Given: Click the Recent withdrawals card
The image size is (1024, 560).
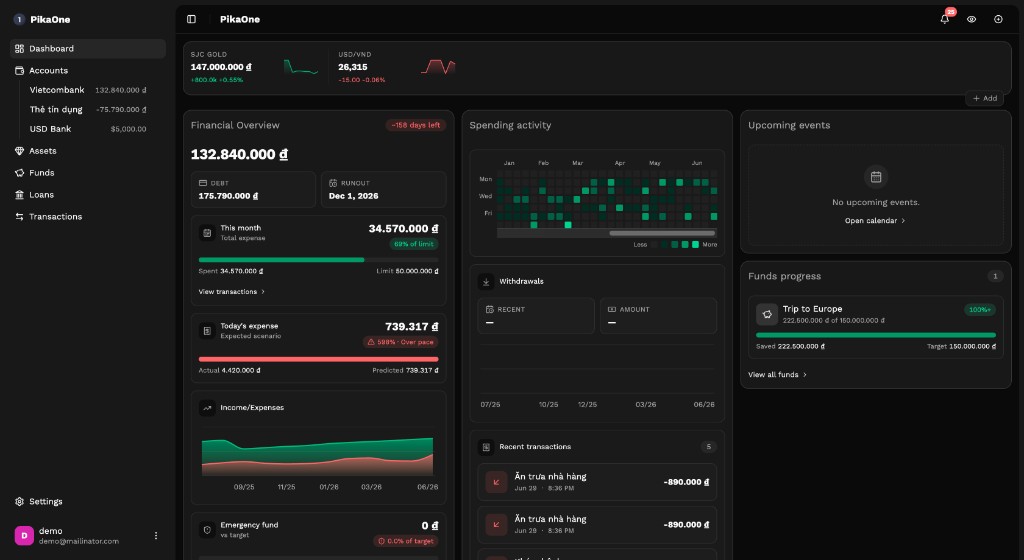Looking at the screenshot, I should tap(536, 316).
